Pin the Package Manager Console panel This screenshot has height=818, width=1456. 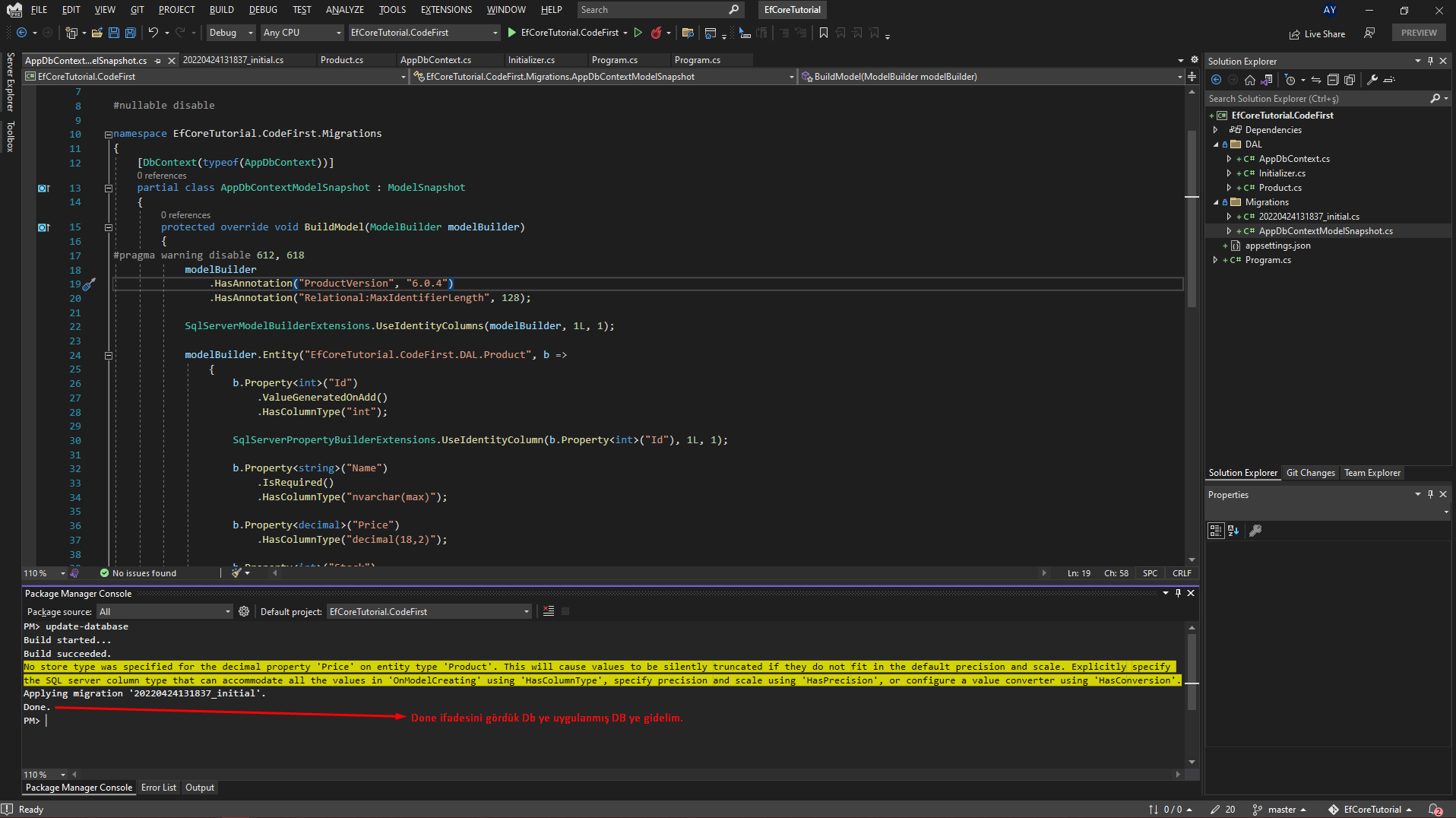pos(1177,594)
